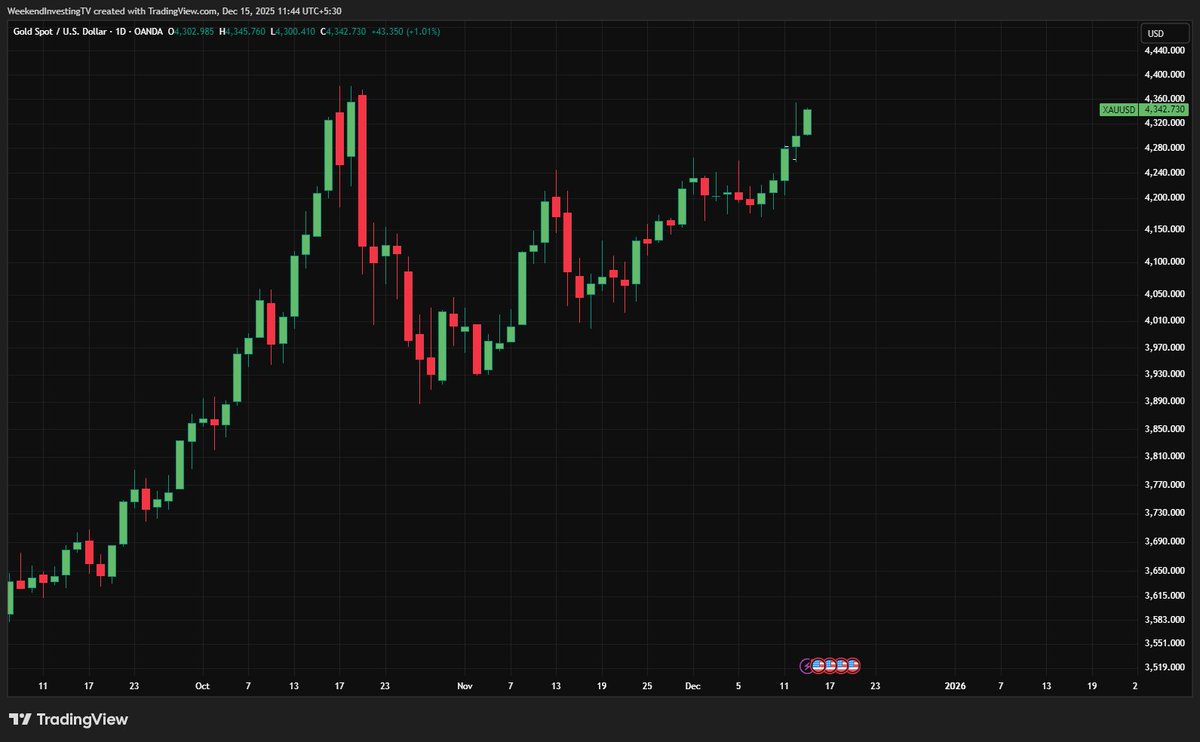This screenshot has height=742, width=1200.
Task: Click the 4,100.000 price axis label
Action: pyautogui.click(x=1166, y=262)
